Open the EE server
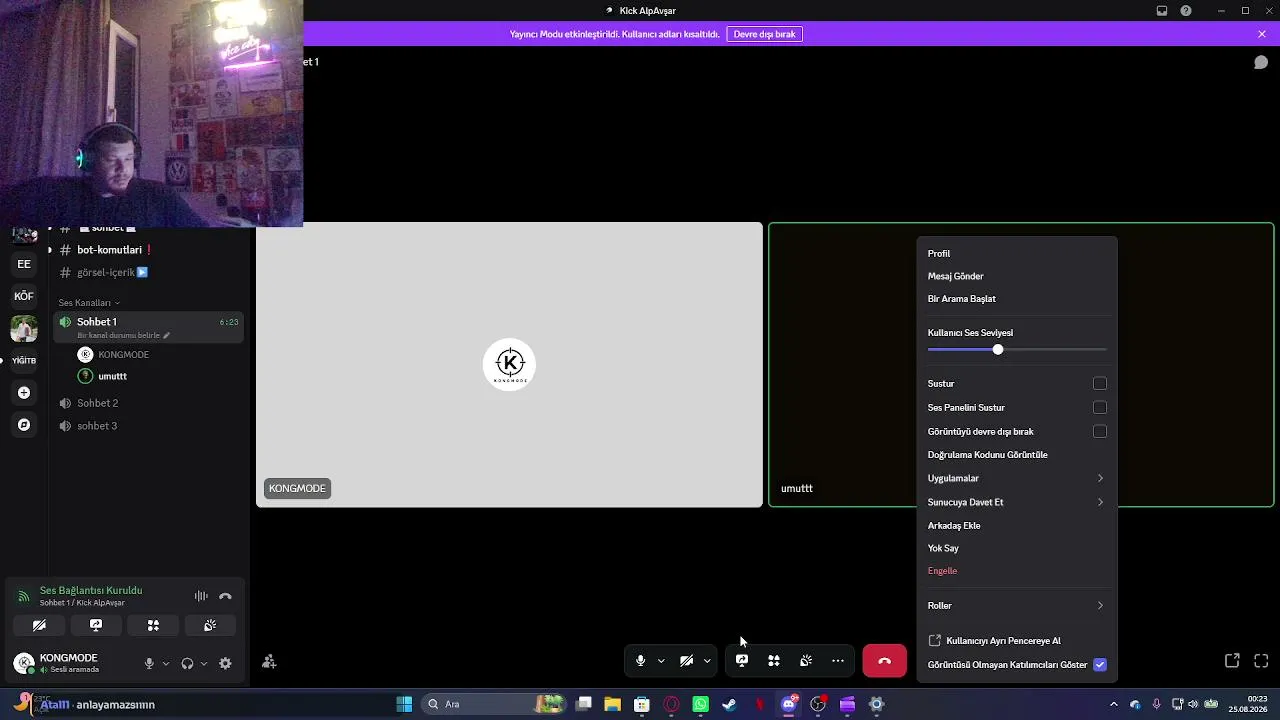The image size is (1280, 720). [24, 264]
